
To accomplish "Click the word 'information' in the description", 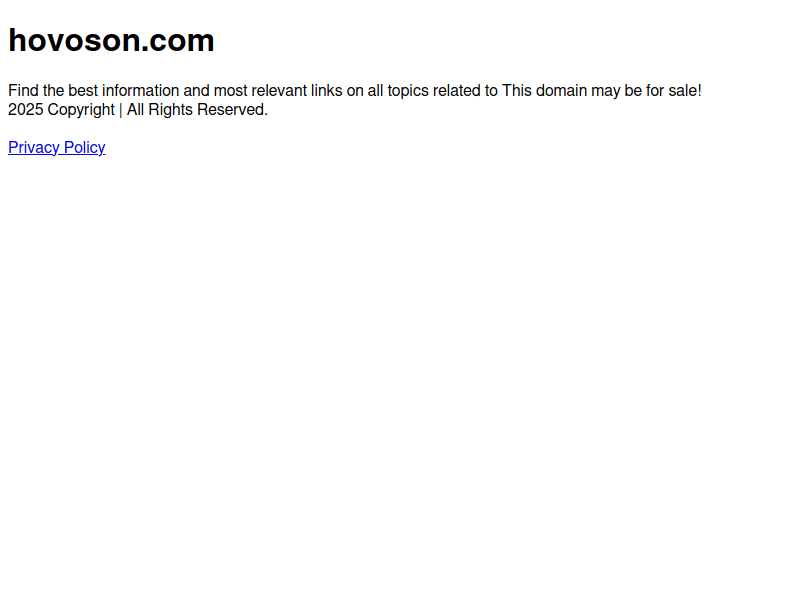I will (x=140, y=91).
